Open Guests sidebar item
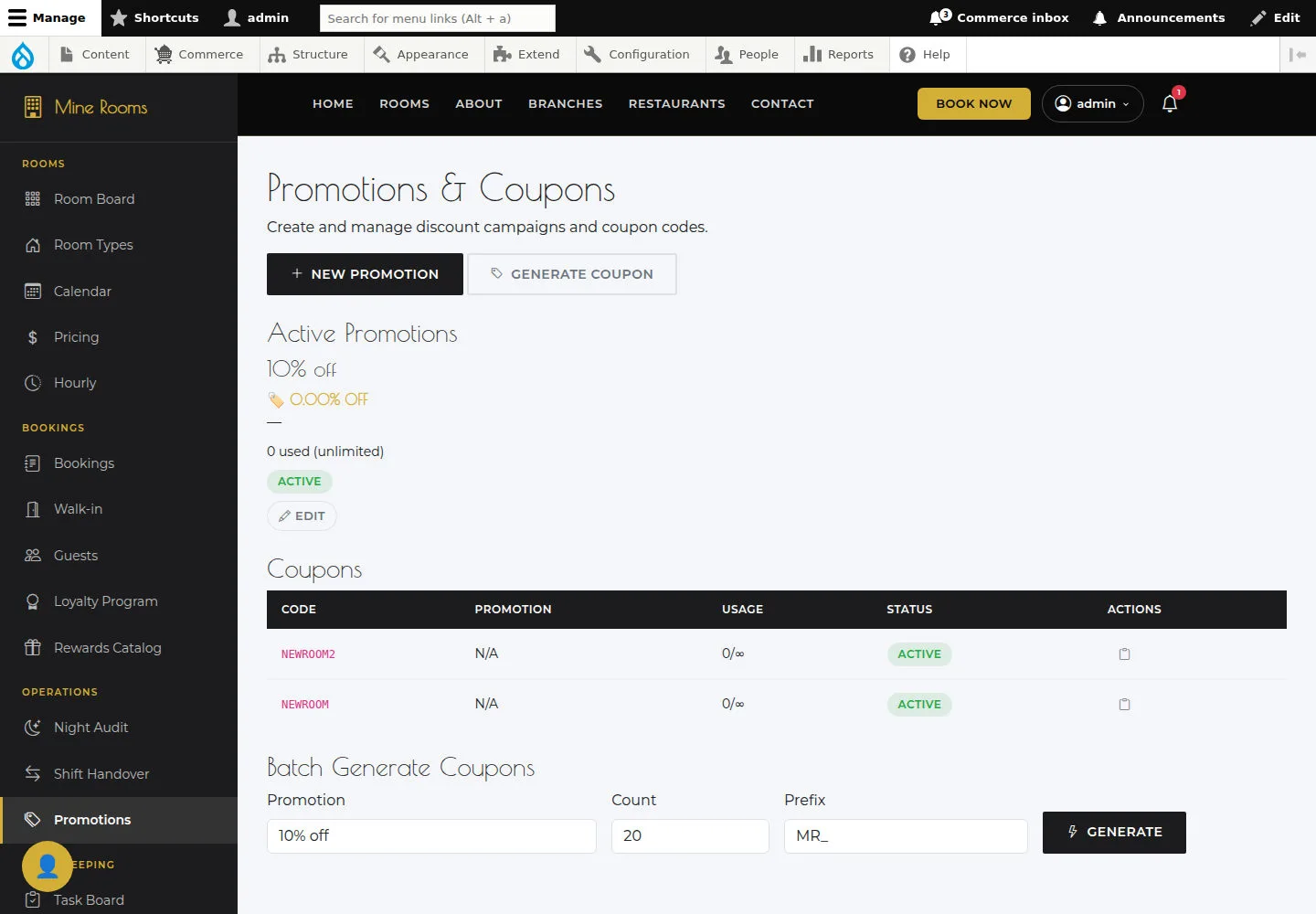1316x914 pixels. (119, 556)
